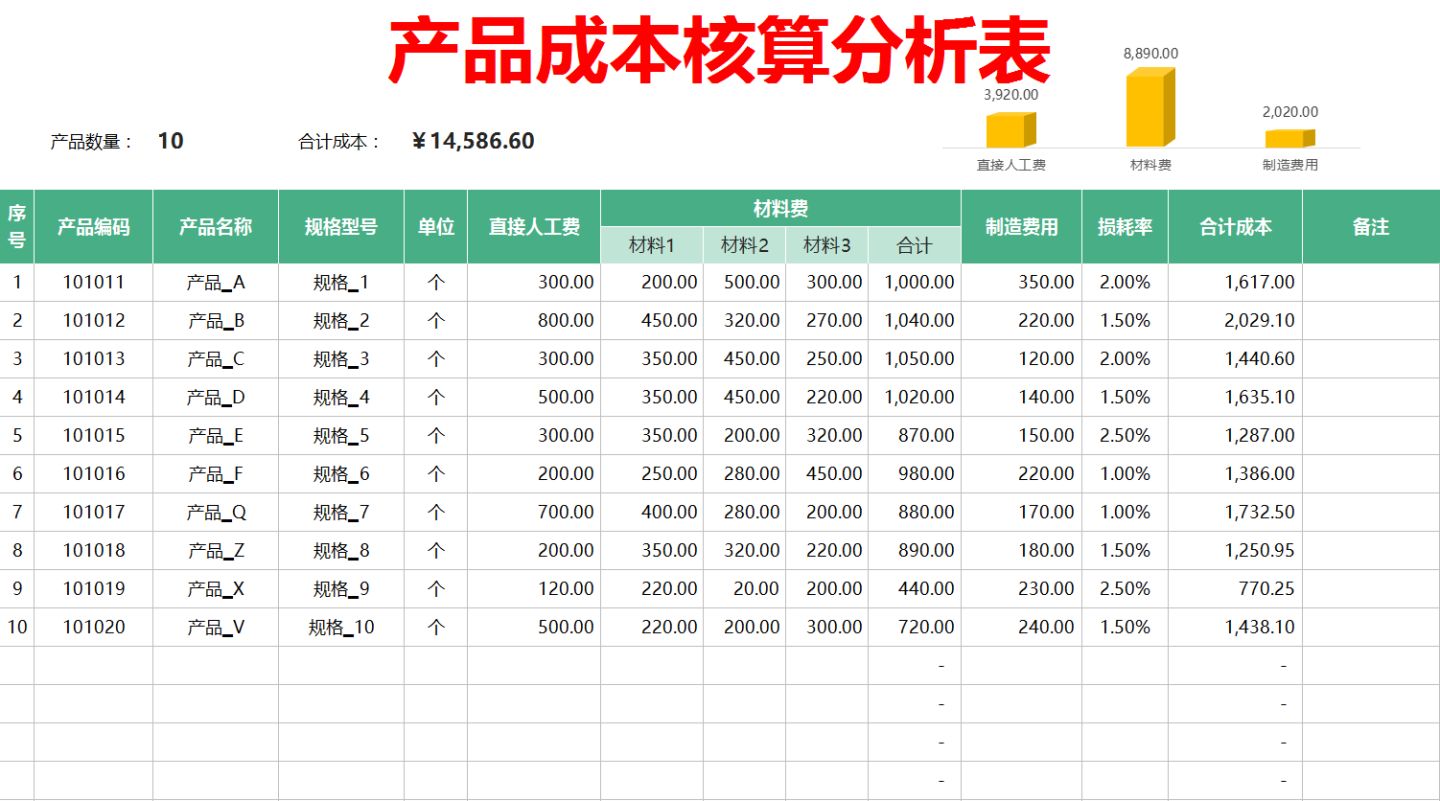Click the 材料费 merged header cell
This screenshot has width=1440, height=801.
click(x=782, y=205)
